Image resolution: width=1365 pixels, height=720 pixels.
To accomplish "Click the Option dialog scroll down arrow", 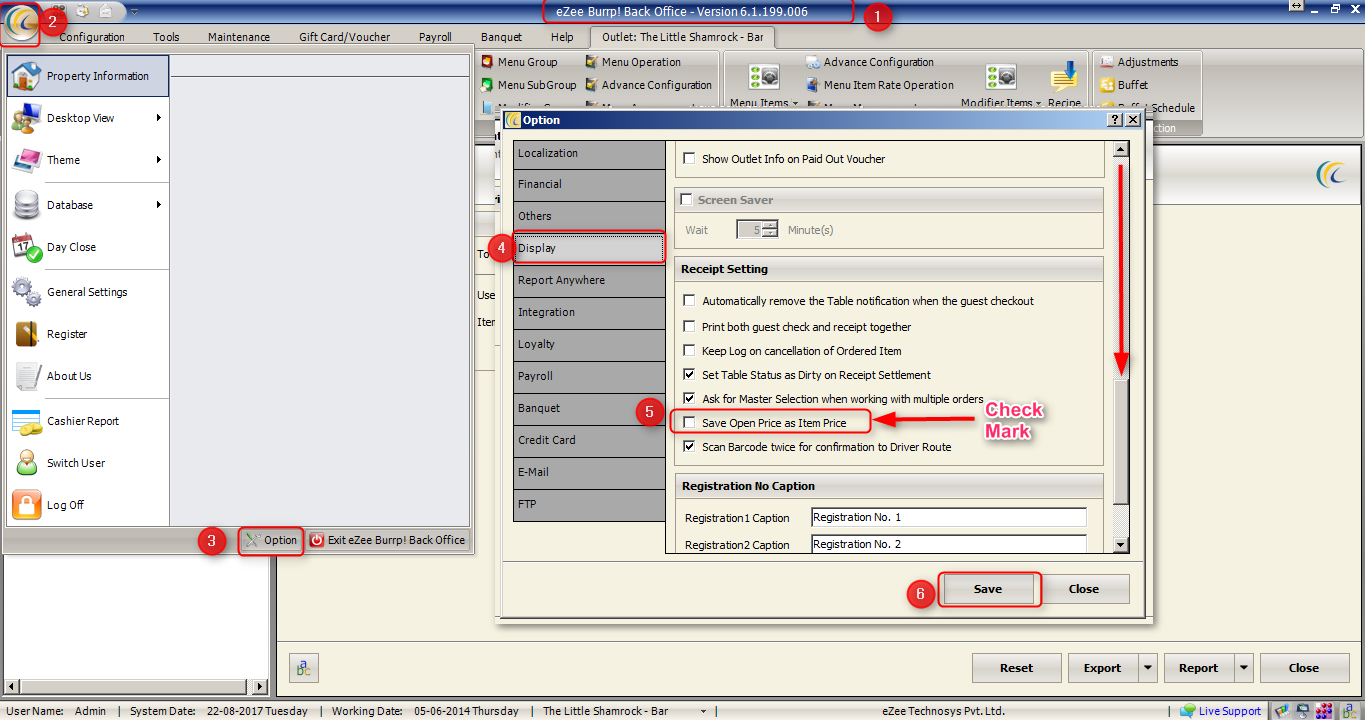I will pos(1121,545).
